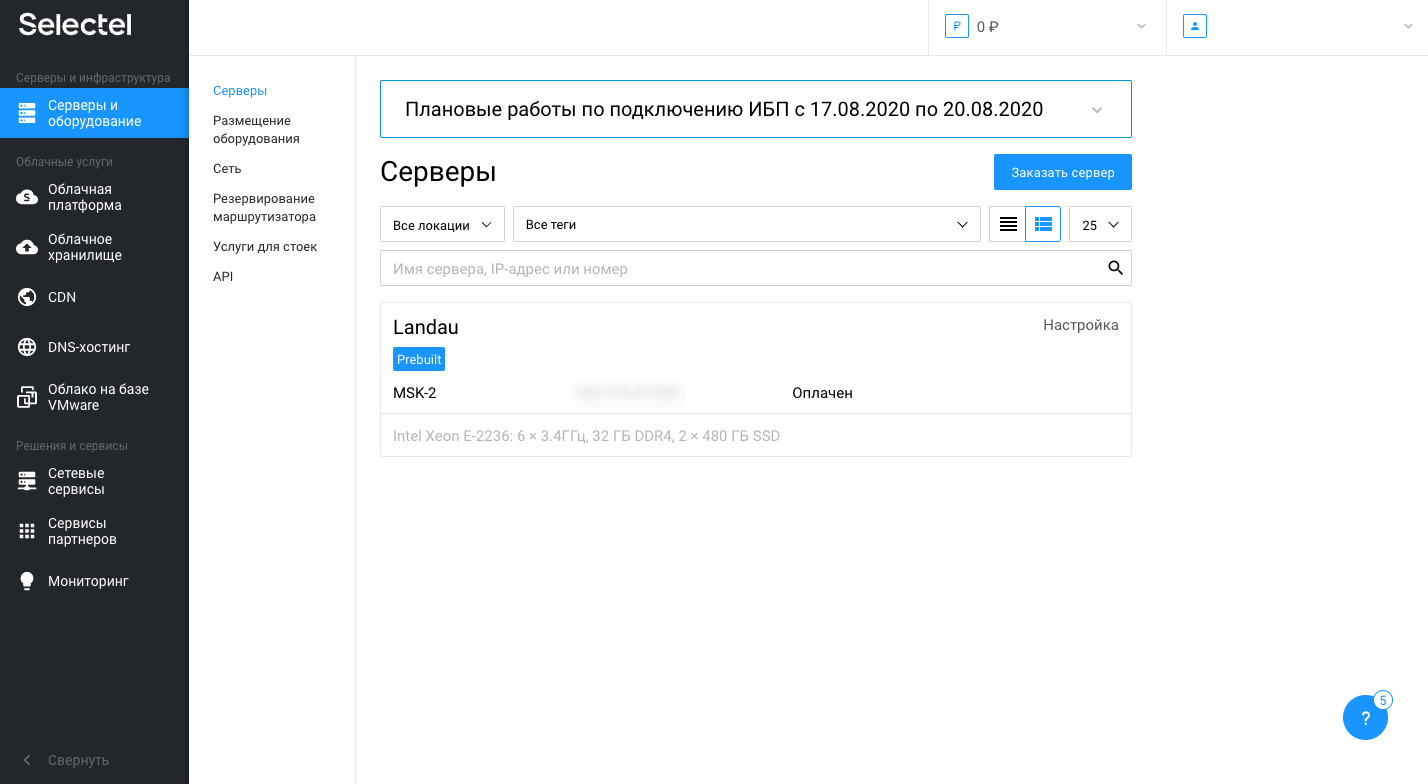The height and width of the screenshot is (784, 1428).
Task: Click the Сетевые сервисы icon
Action: tap(27, 481)
